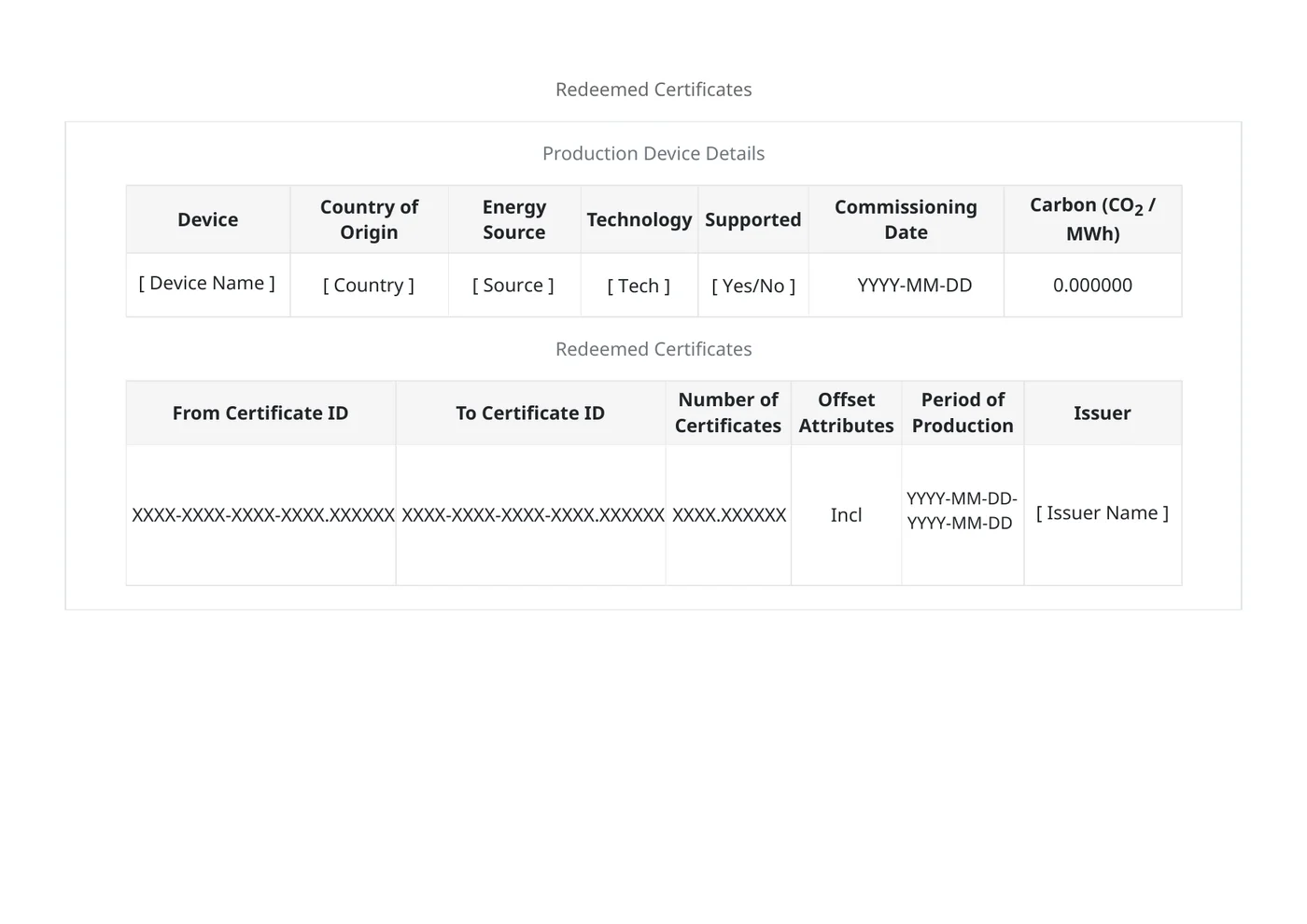The height and width of the screenshot is (924, 1307).
Task: Click the Commissioning Date header
Action: click(906, 219)
